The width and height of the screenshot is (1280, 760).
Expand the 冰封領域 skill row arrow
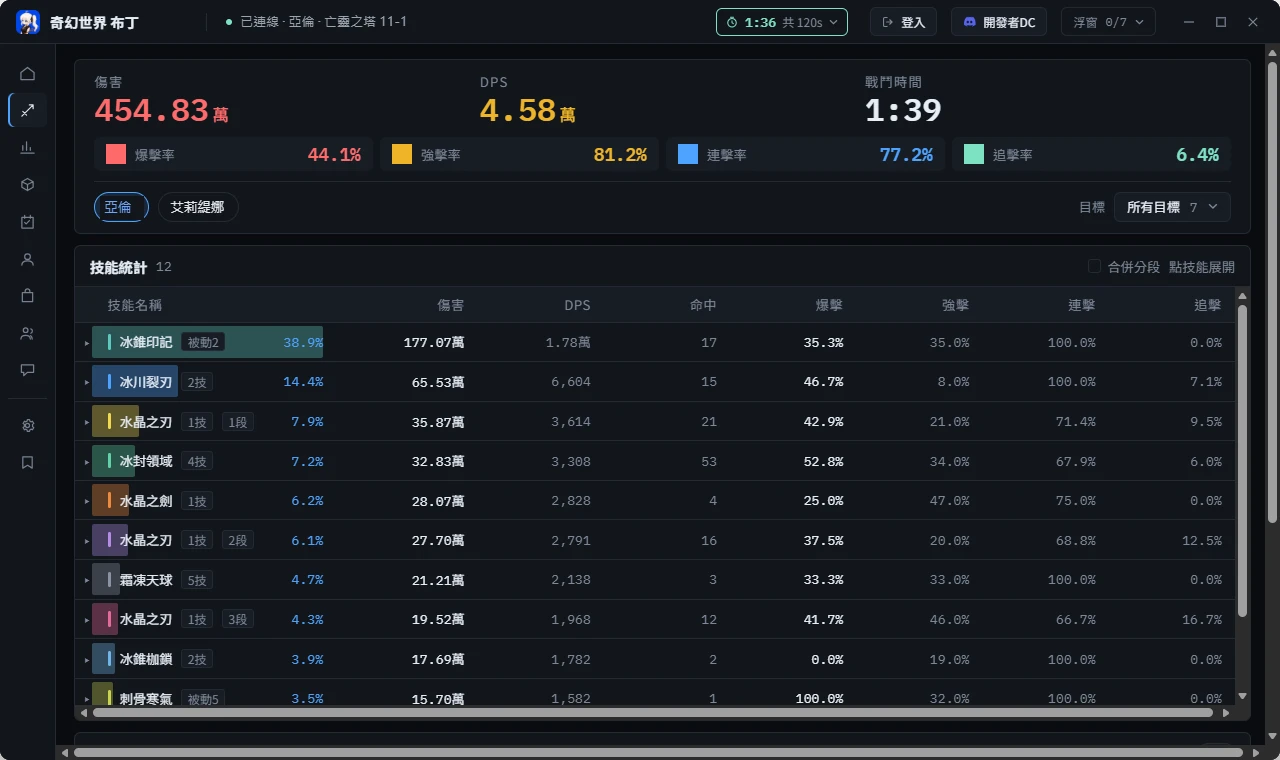[x=86, y=462]
